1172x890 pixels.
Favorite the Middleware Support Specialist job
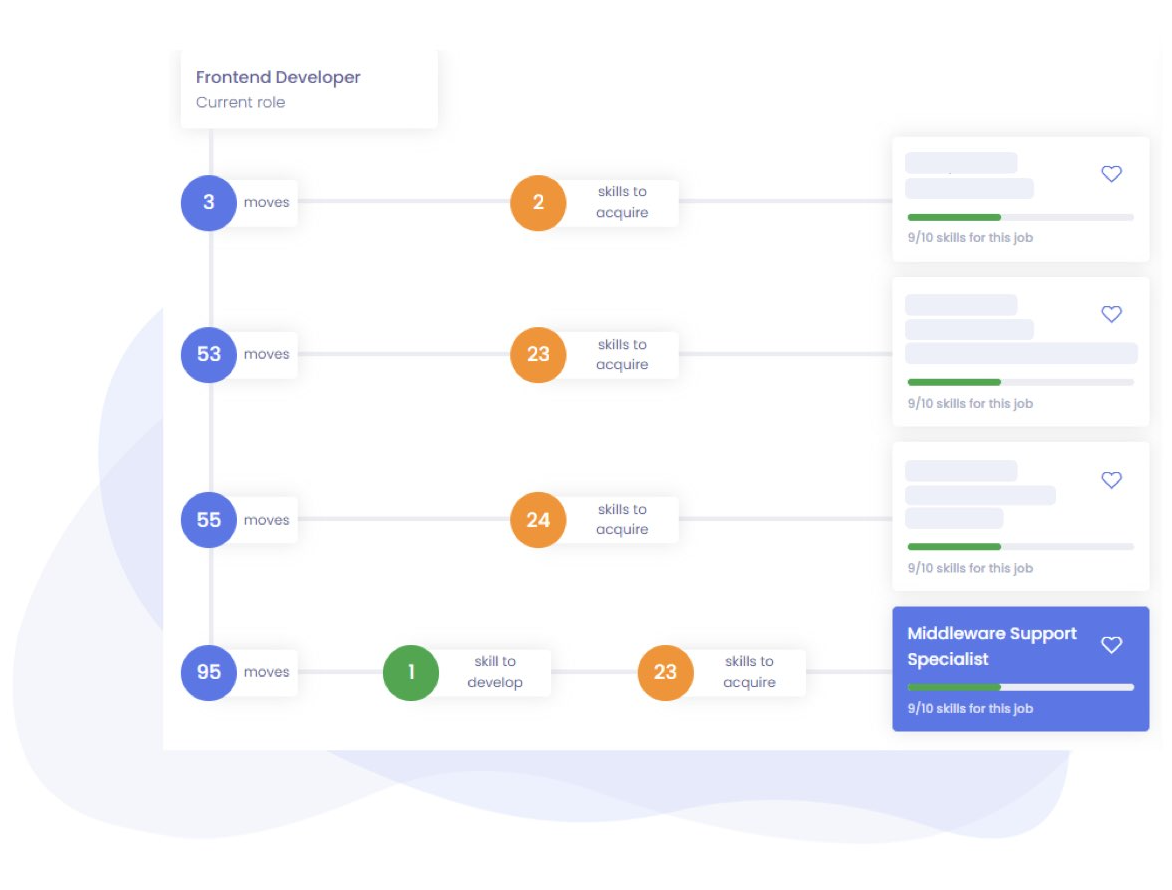pos(1111,645)
